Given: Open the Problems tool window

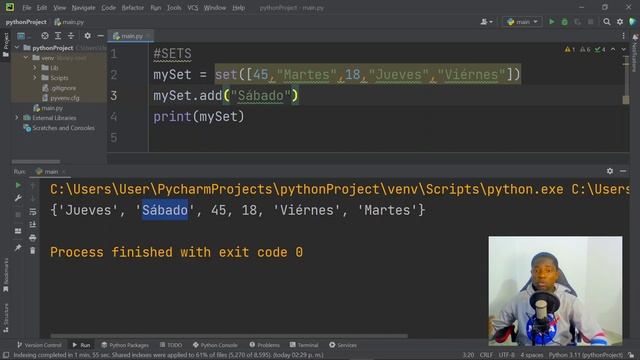Looking at the screenshot, I should click(264, 345).
